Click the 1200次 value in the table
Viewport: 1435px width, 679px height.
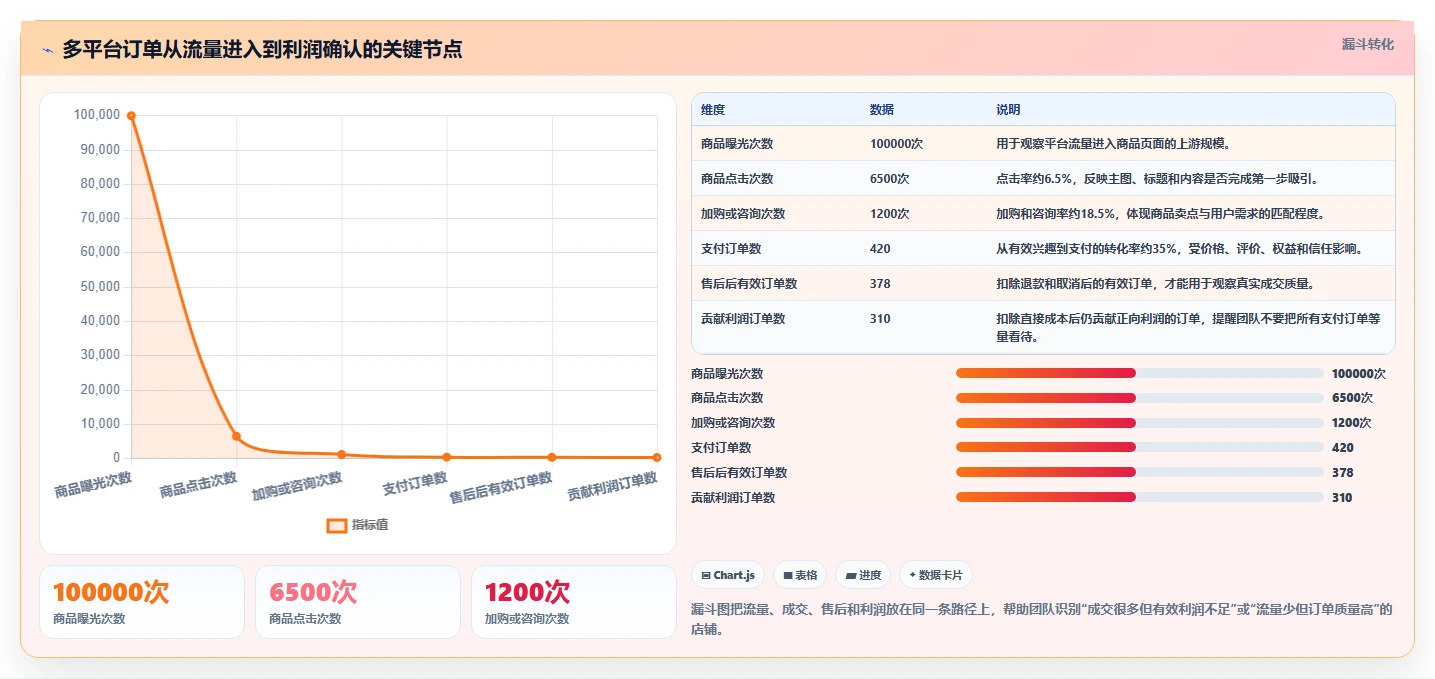pyautogui.click(x=889, y=214)
